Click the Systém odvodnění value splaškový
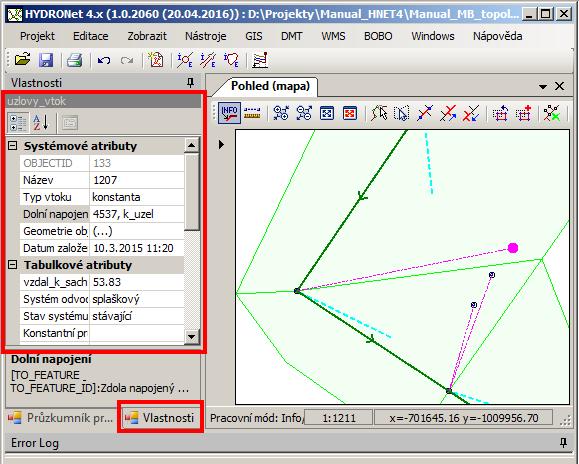The height and width of the screenshot is (464, 579). 137,299
